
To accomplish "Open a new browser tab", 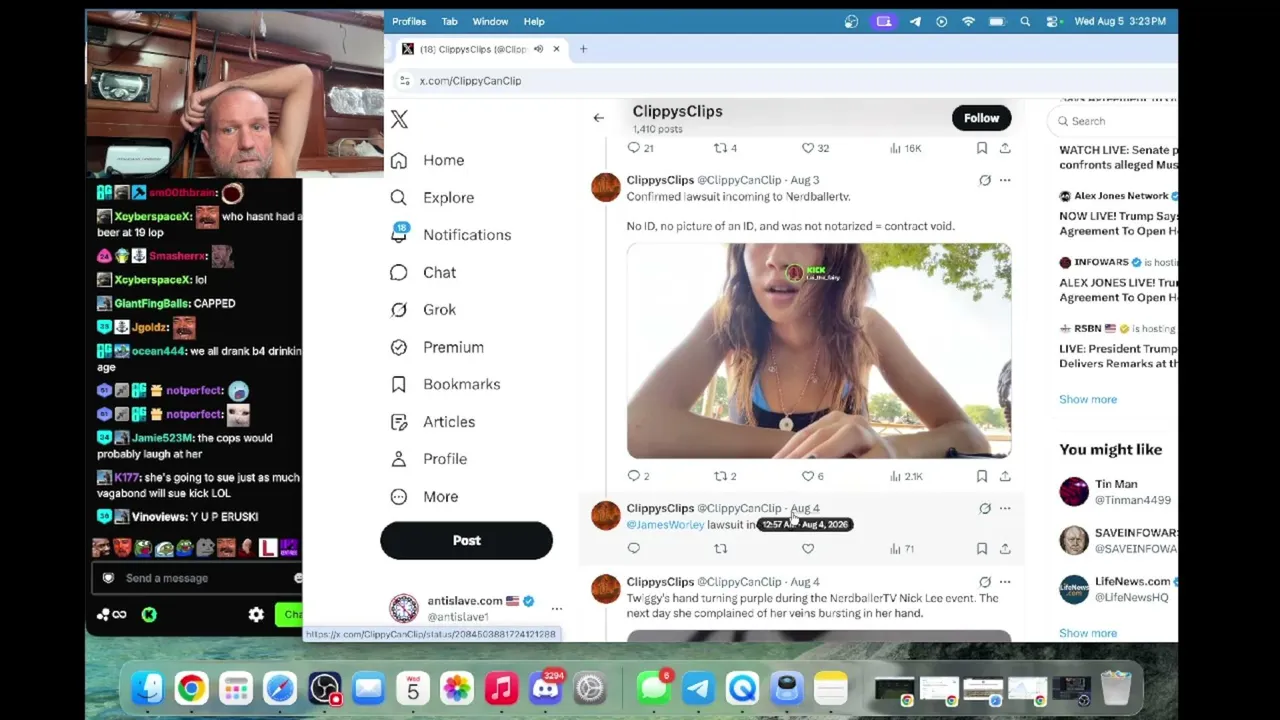I will point(583,49).
